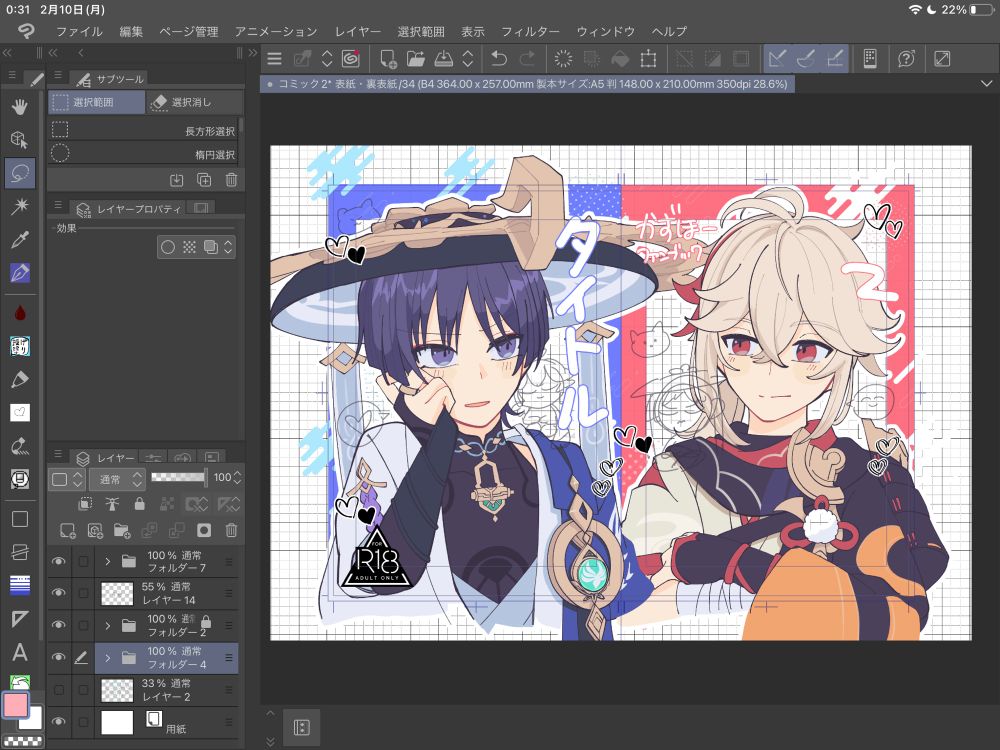Click the Clear selection sparkle circle icon
This screenshot has width=1000, height=750.
click(x=563, y=59)
